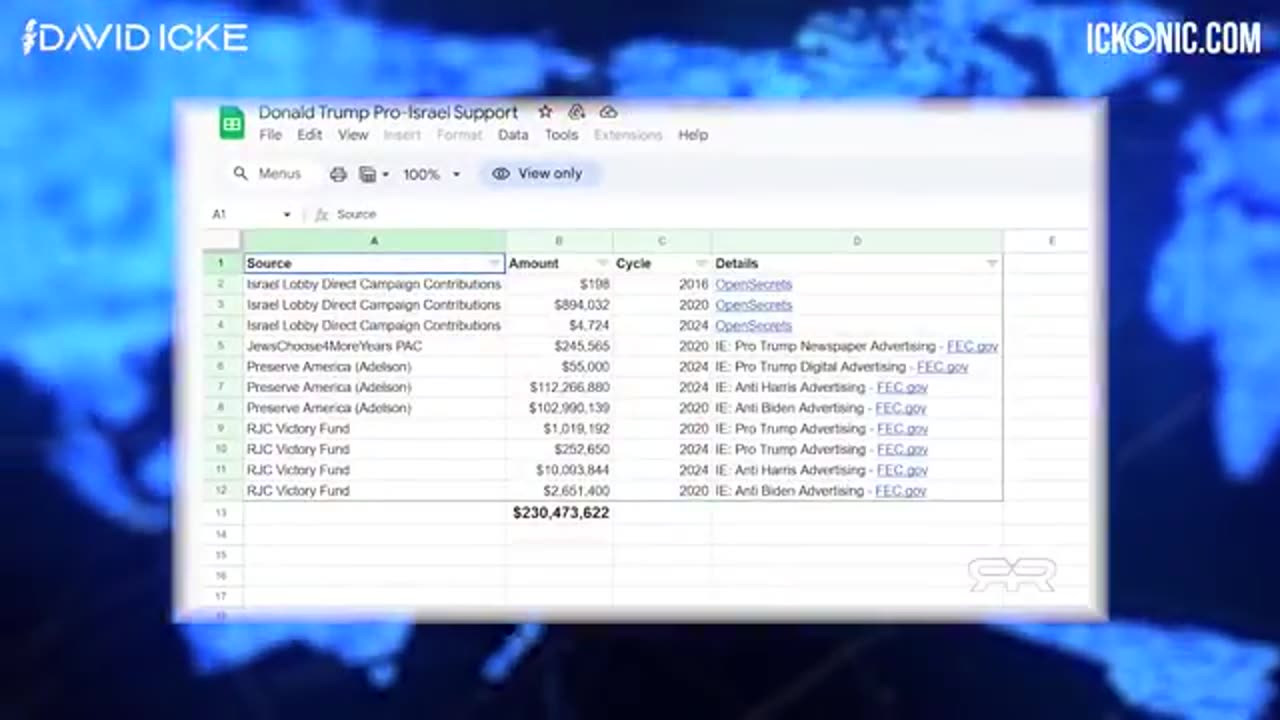The height and width of the screenshot is (720, 1280).
Task: Open the Extensions menu
Action: [628, 135]
